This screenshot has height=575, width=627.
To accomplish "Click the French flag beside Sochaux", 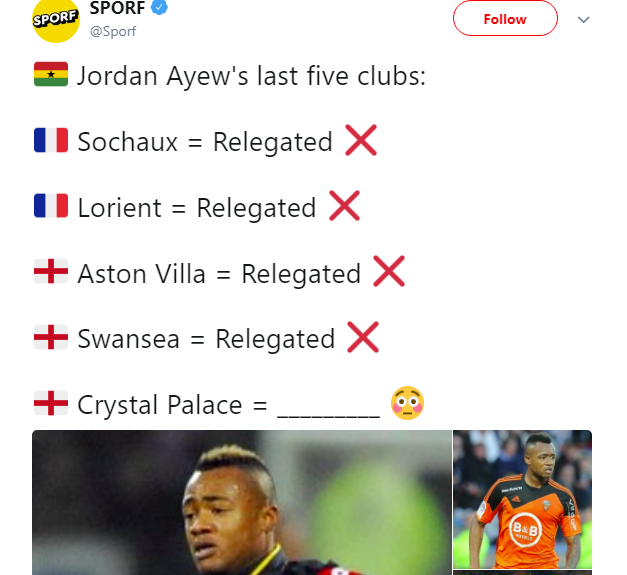I will (50, 141).
